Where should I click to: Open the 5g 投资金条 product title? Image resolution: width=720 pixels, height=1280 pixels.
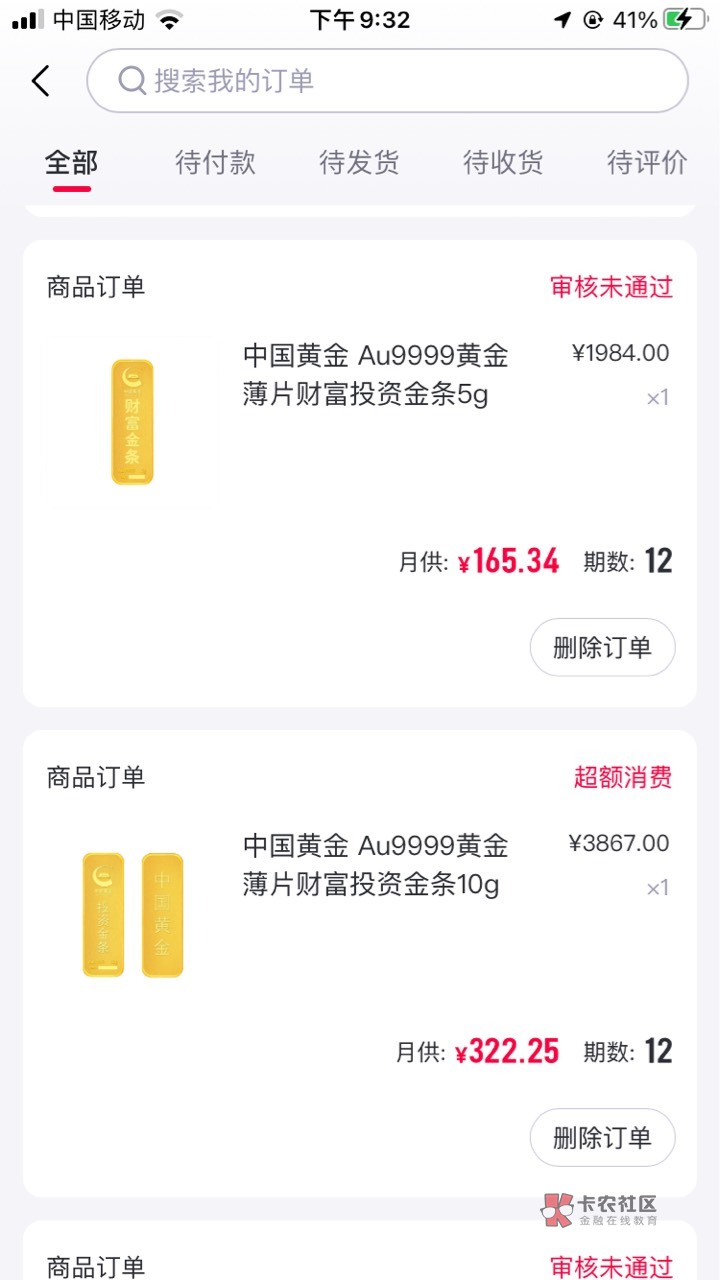coord(375,375)
